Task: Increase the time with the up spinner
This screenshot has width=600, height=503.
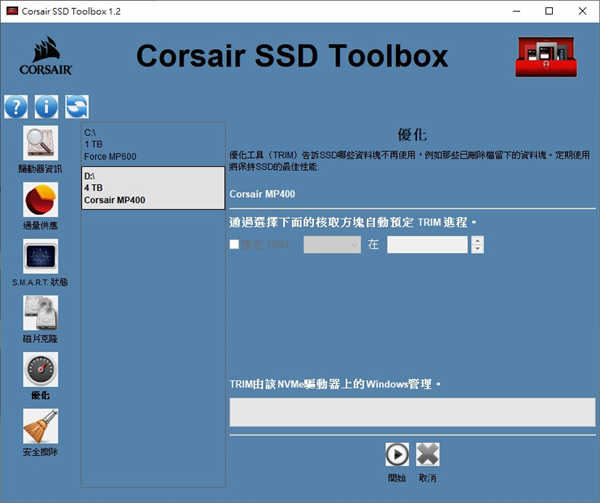Action: pyautogui.click(x=477, y=240)
